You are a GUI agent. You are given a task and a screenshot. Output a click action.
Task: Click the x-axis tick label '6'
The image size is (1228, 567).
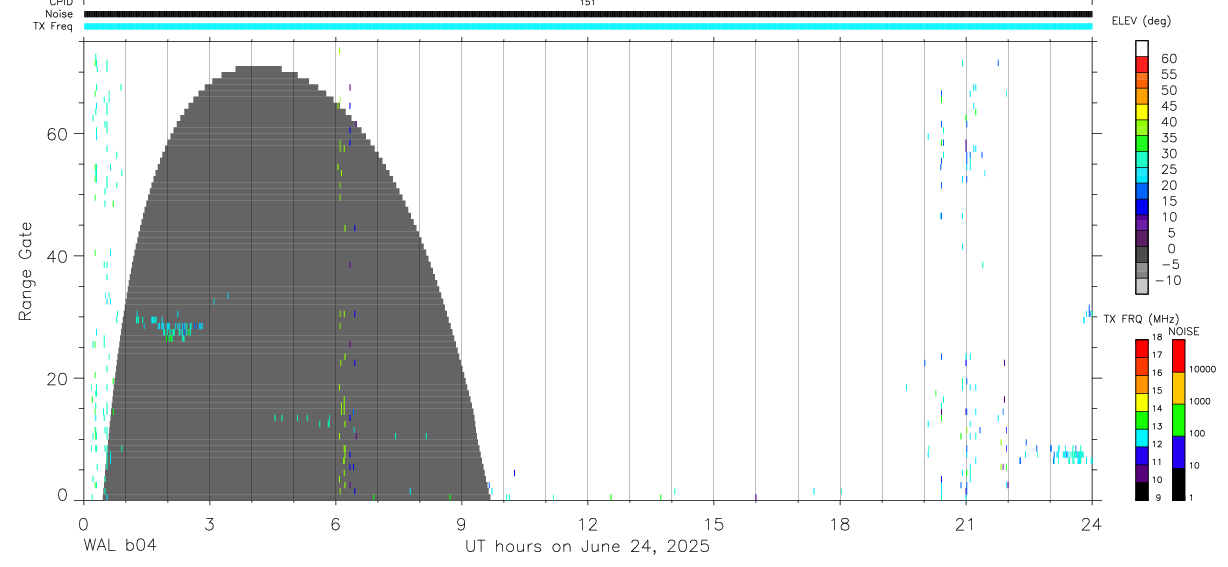click(x=335, y=523)
